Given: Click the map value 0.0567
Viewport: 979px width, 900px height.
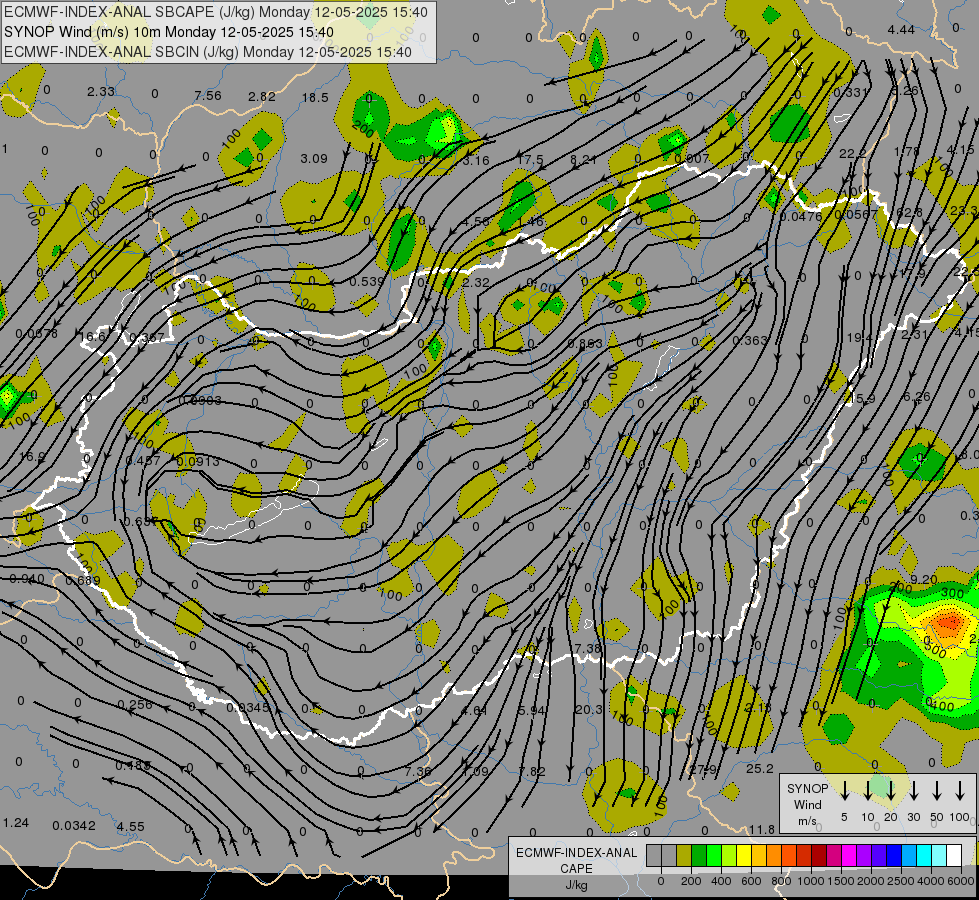Looking at the screenshot, I should click(x=856, y=214).
